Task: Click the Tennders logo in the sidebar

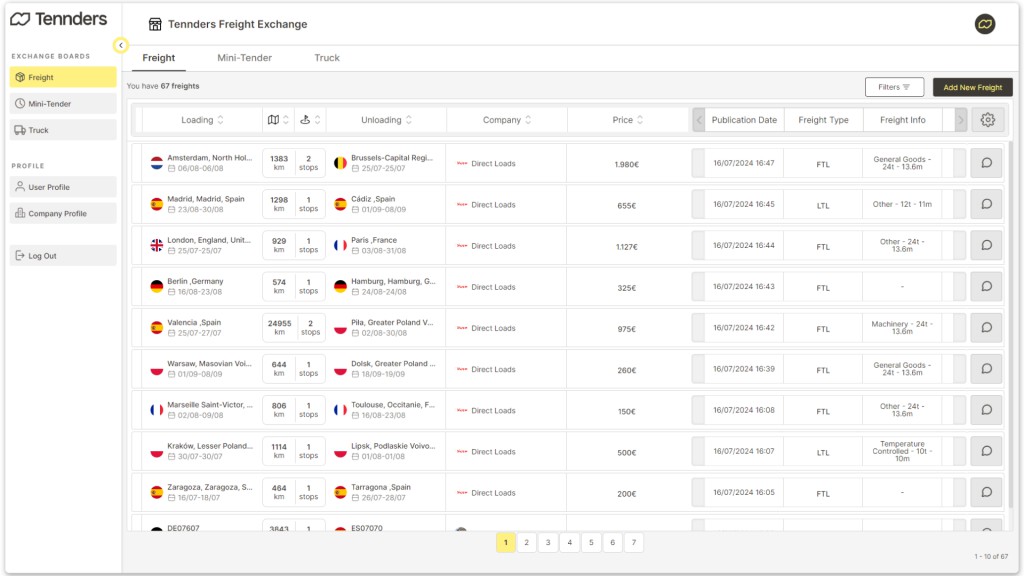Action: click(59, 19)
